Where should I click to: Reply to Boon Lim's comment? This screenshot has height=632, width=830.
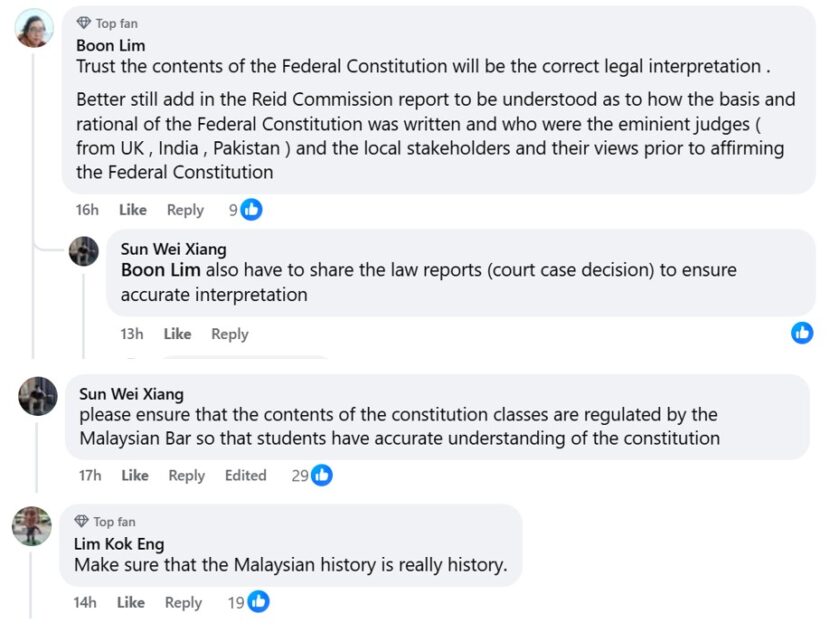185,210
